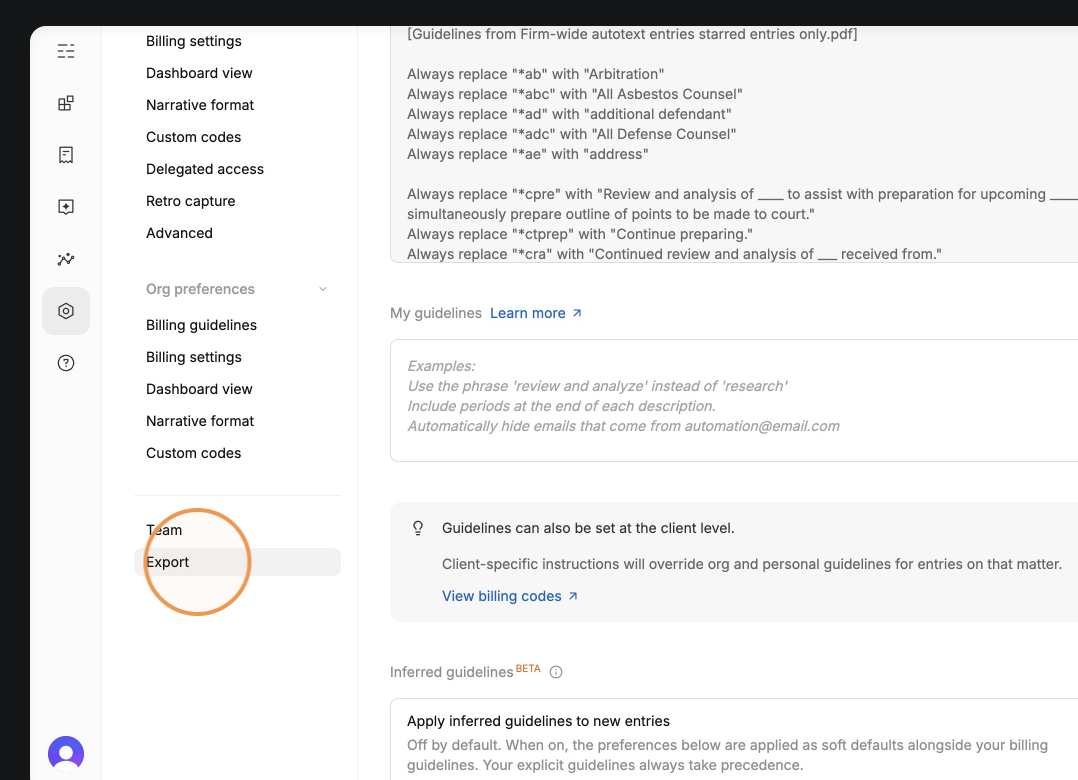Follow the View billing codes link
Screen dimensions: 1078x780
[509, 597]
